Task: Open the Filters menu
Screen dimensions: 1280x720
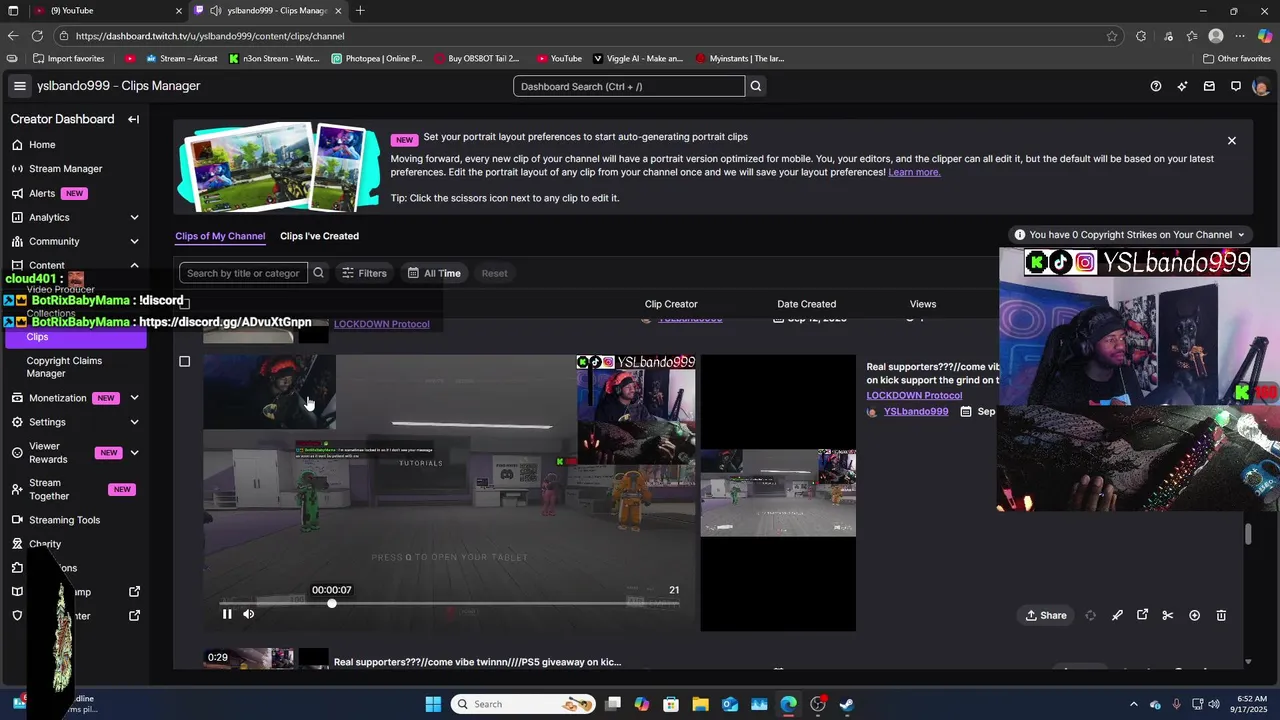Action: coord(364,273)
